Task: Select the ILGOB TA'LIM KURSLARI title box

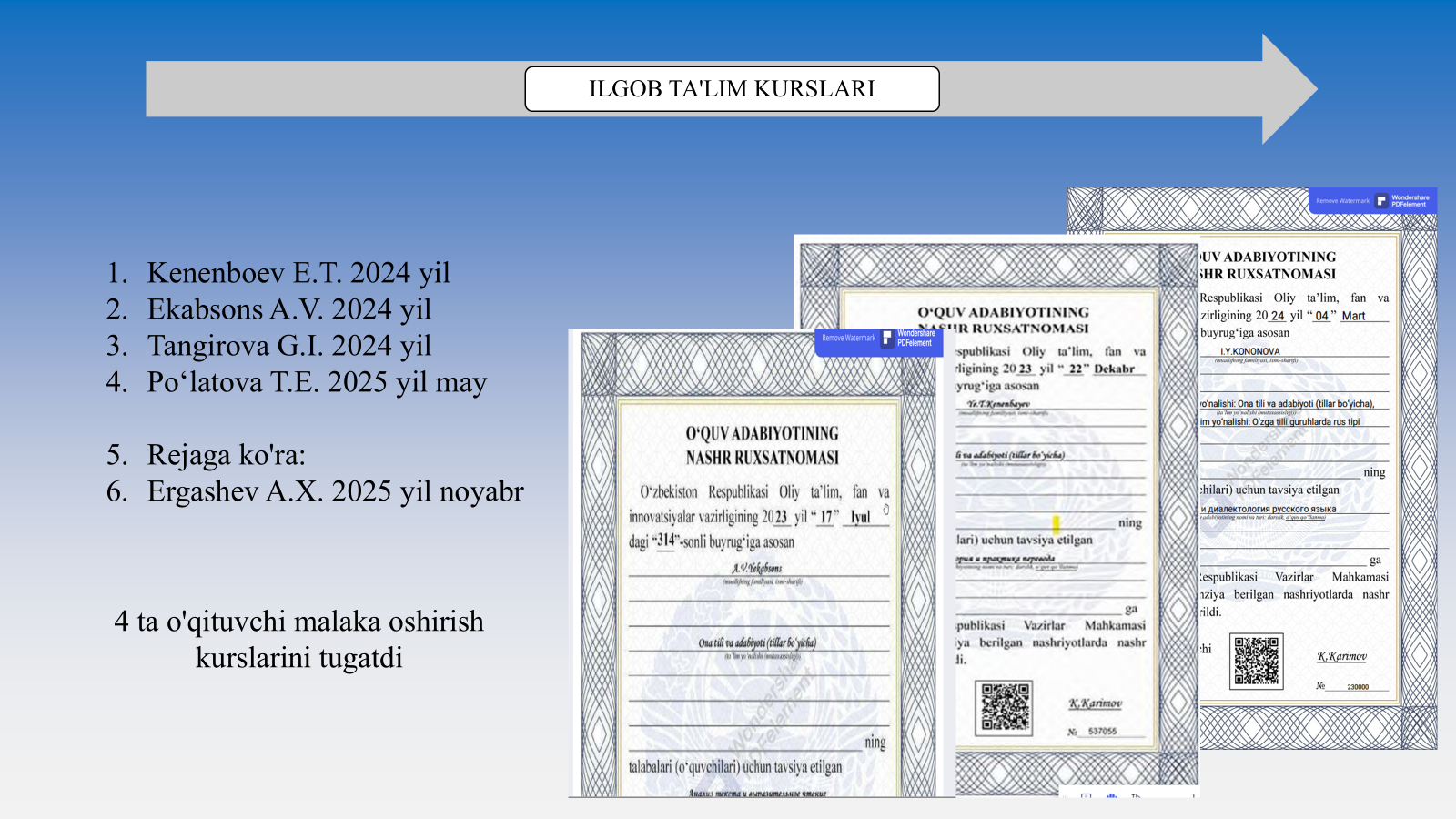Action: 732,89
